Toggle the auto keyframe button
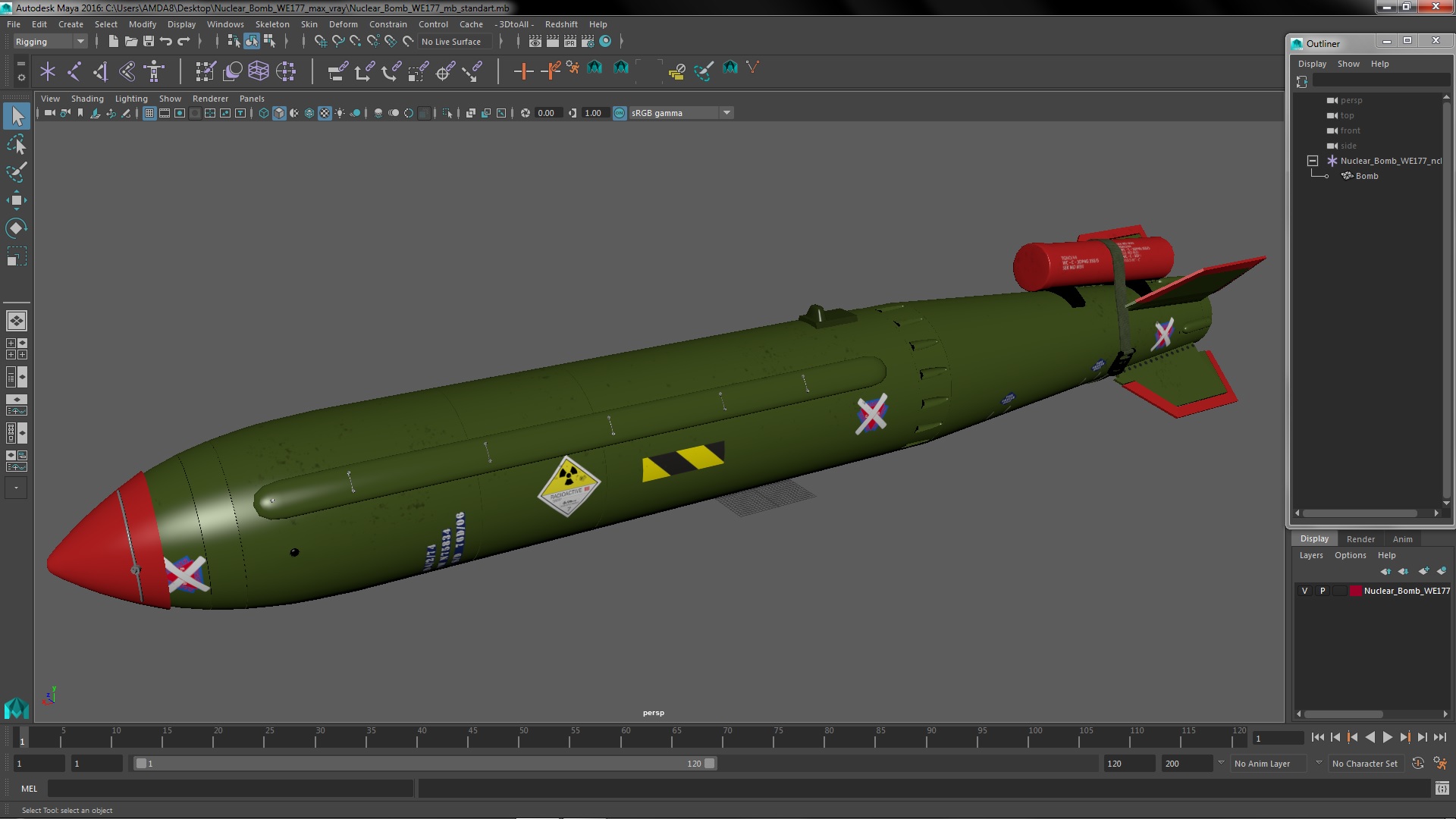Image resolution: width=1456 pixels, height=819 pixels. (1417, 764)
